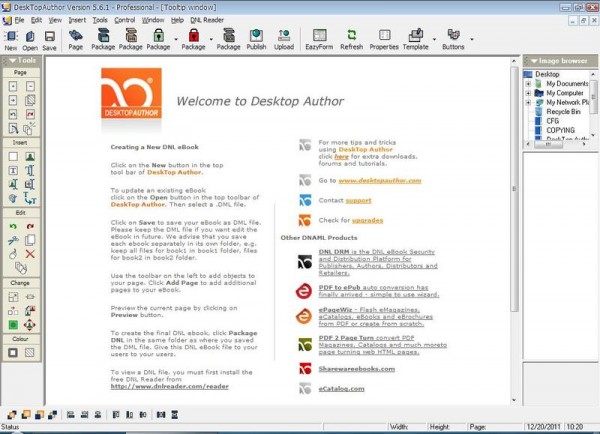This screenshot has width=600, height=434.
Task: Open the DNL Reader menu
Action: pyautogui.click(x=207, y=20)
